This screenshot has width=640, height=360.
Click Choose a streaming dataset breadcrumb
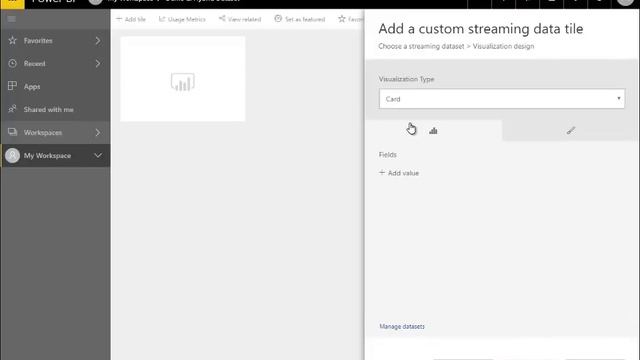421,47
